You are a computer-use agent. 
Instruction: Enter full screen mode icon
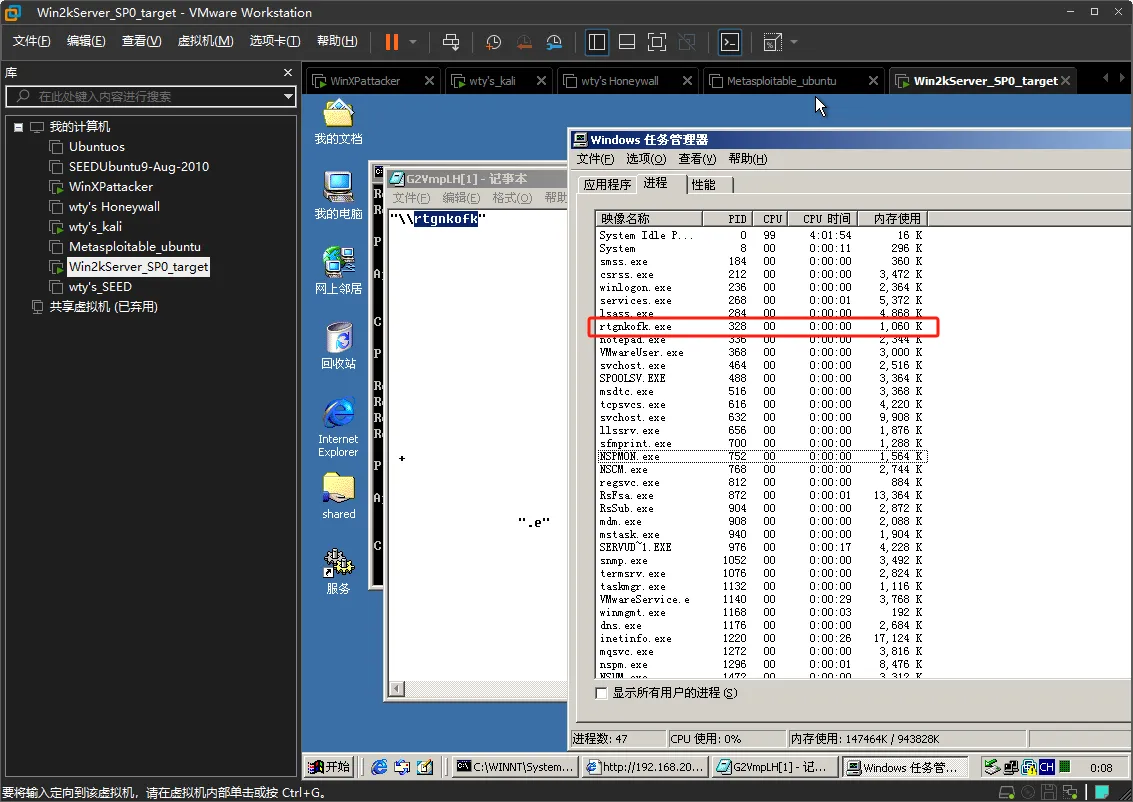(657, 42)
